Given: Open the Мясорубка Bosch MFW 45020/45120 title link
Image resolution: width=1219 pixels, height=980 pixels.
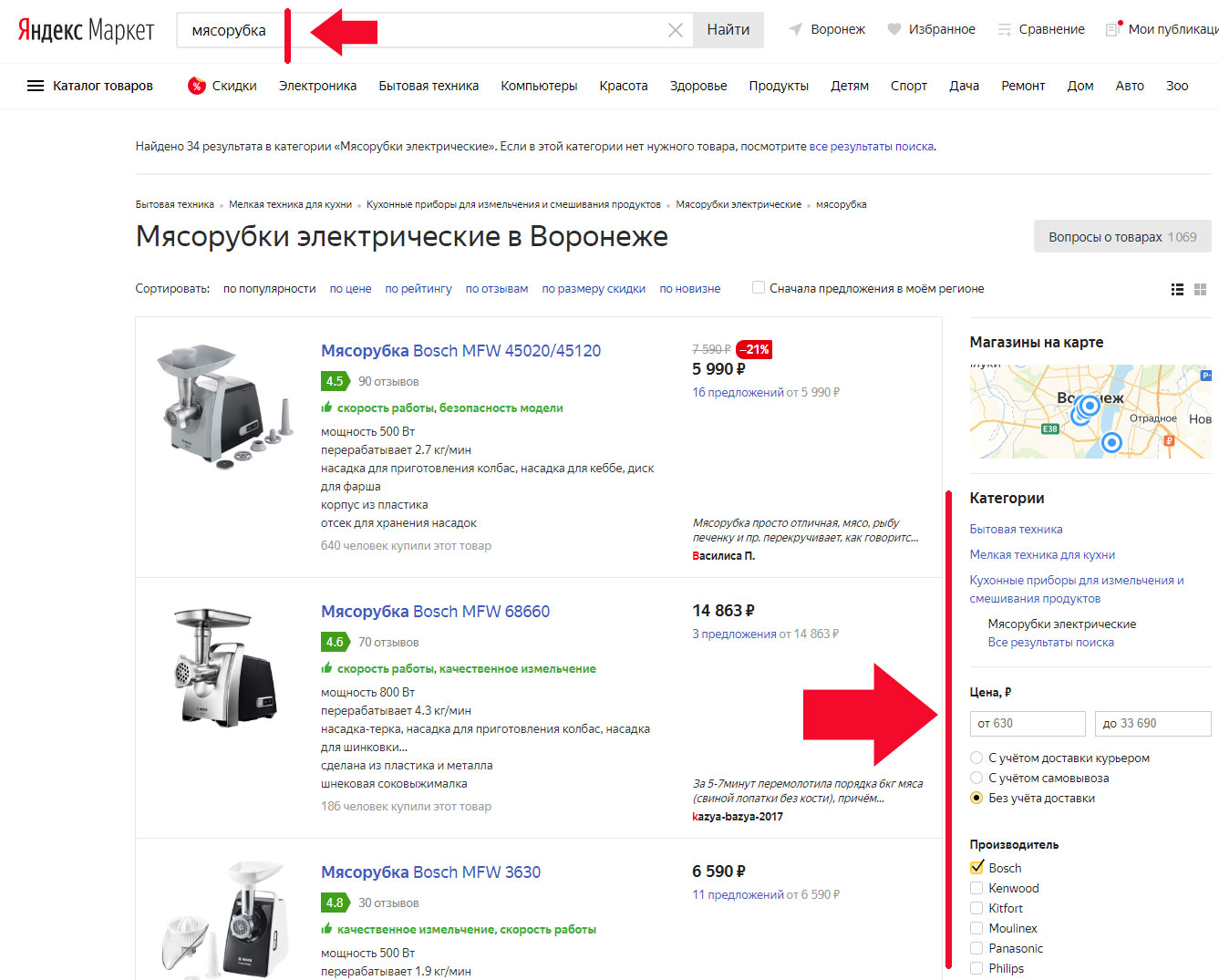Looking at the screenshot, I should coord(460,350).
